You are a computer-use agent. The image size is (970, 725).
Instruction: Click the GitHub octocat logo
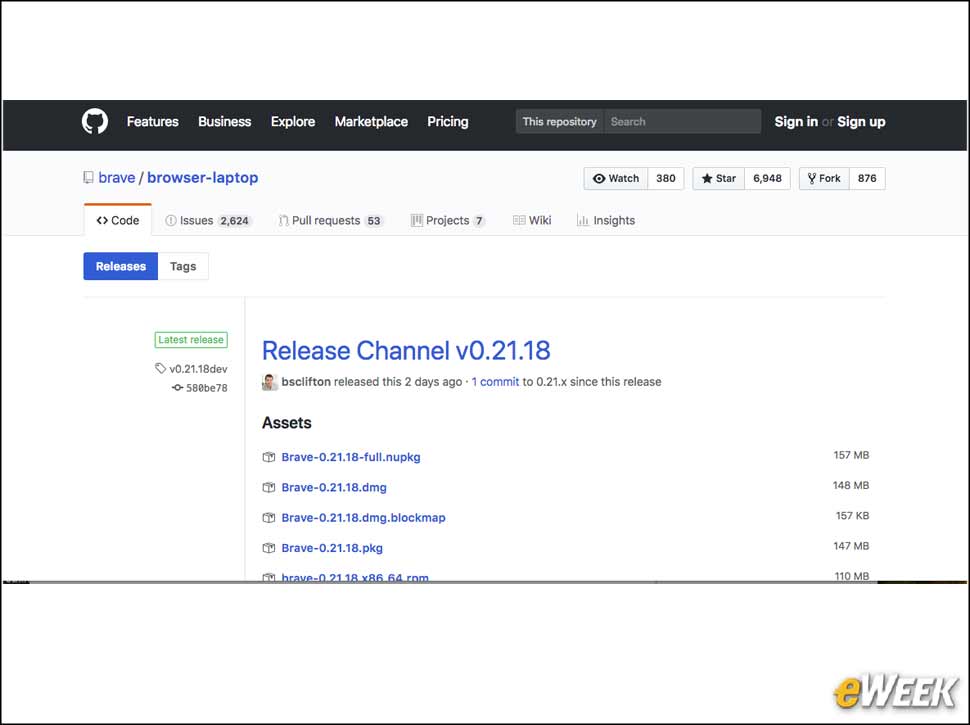95,121
